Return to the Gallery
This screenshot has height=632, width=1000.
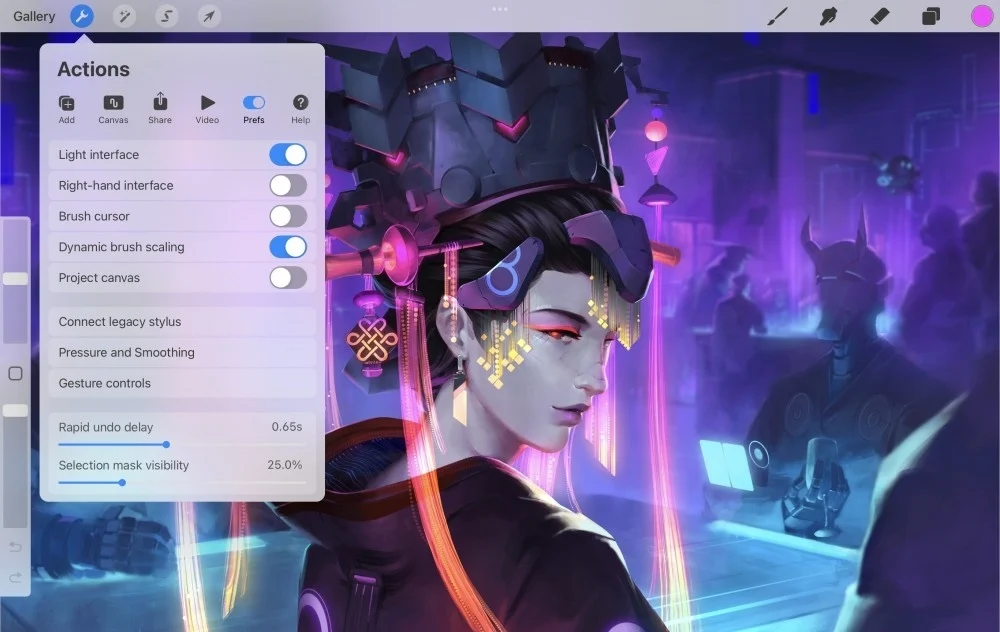(x=33, y=16)
